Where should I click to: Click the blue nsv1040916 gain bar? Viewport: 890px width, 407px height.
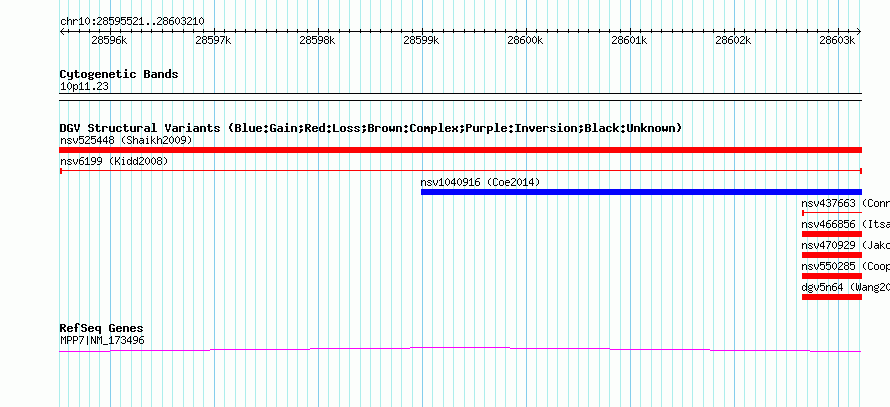tap(641, 192)
